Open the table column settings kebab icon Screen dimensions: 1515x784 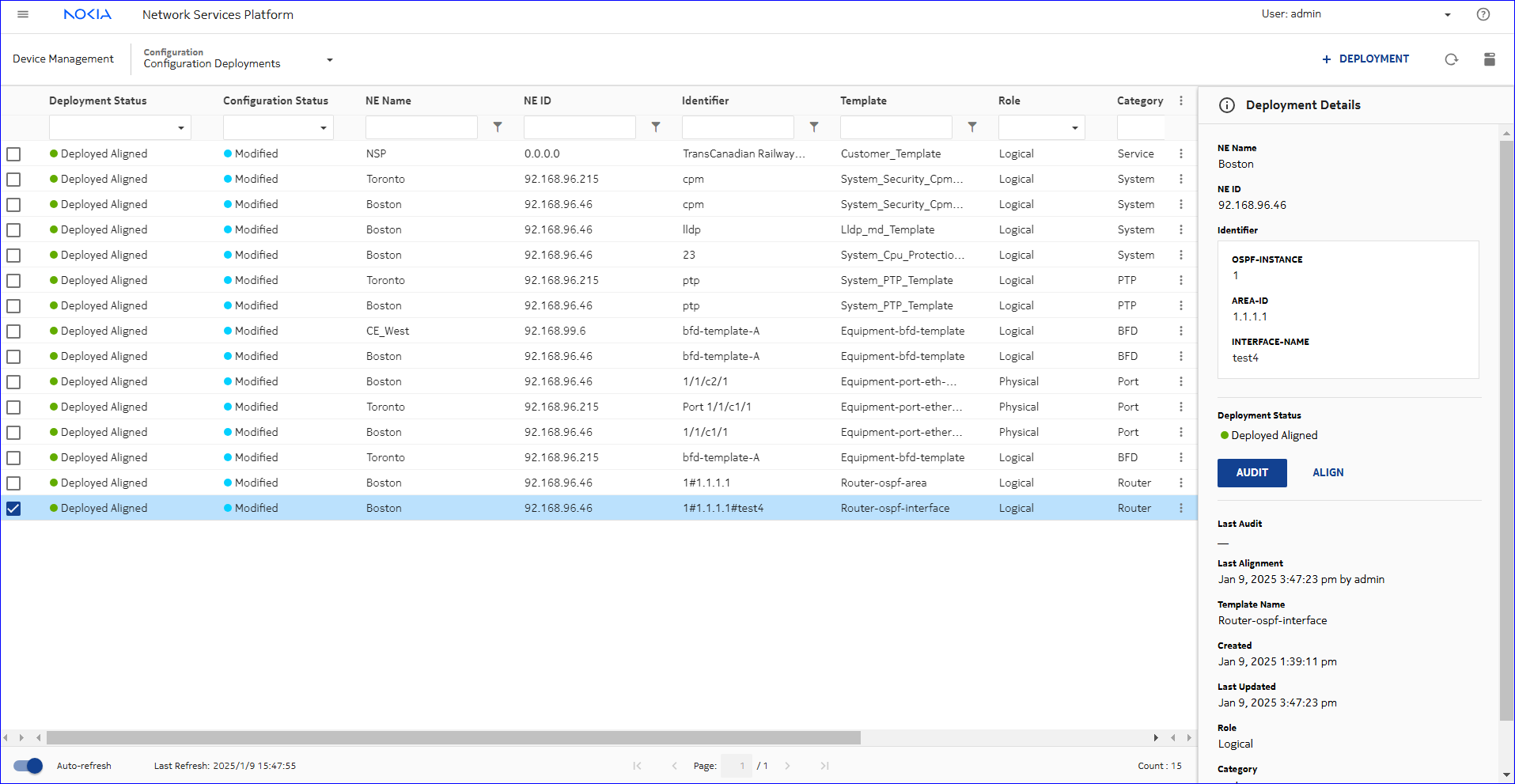(1180, 100)
